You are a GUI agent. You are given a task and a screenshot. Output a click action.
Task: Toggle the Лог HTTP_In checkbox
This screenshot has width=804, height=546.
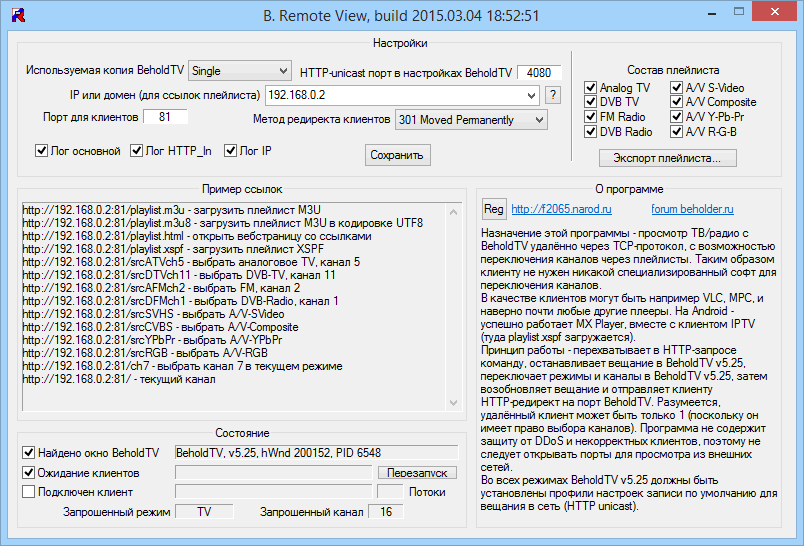[138, 151]
